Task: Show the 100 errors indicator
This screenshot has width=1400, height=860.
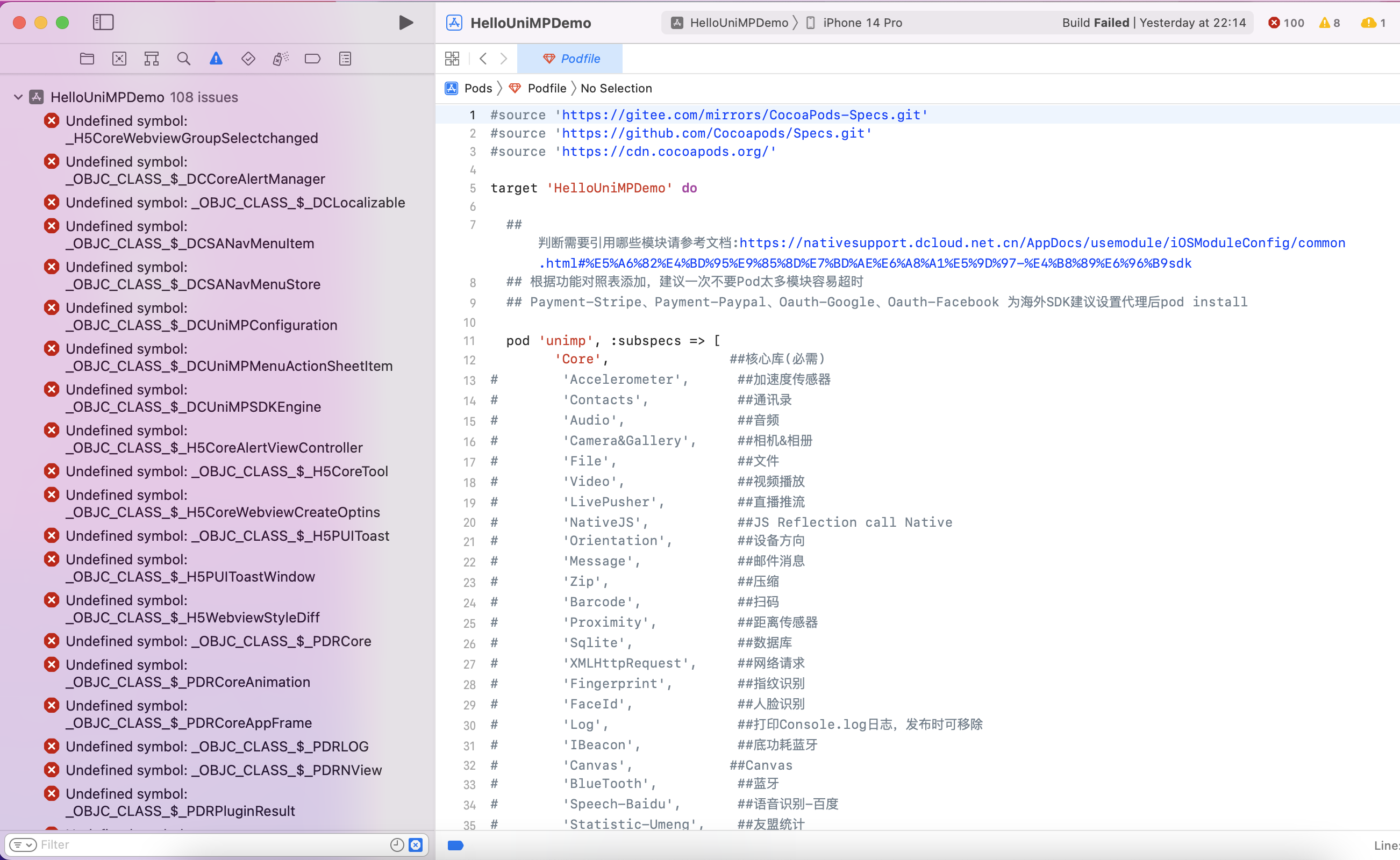Action: (x=1286, y=23)
